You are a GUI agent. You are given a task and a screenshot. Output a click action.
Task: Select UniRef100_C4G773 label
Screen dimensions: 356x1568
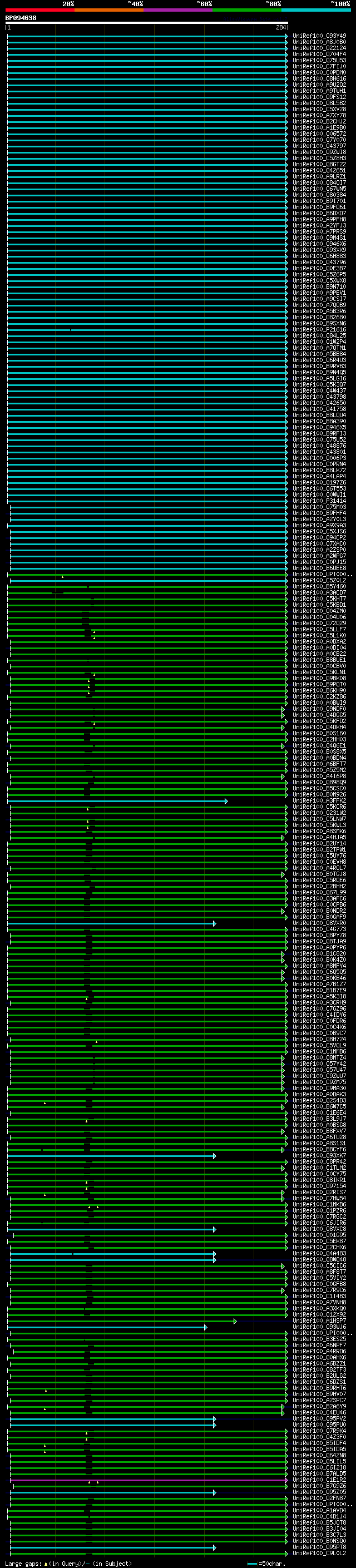pos(319,930)
